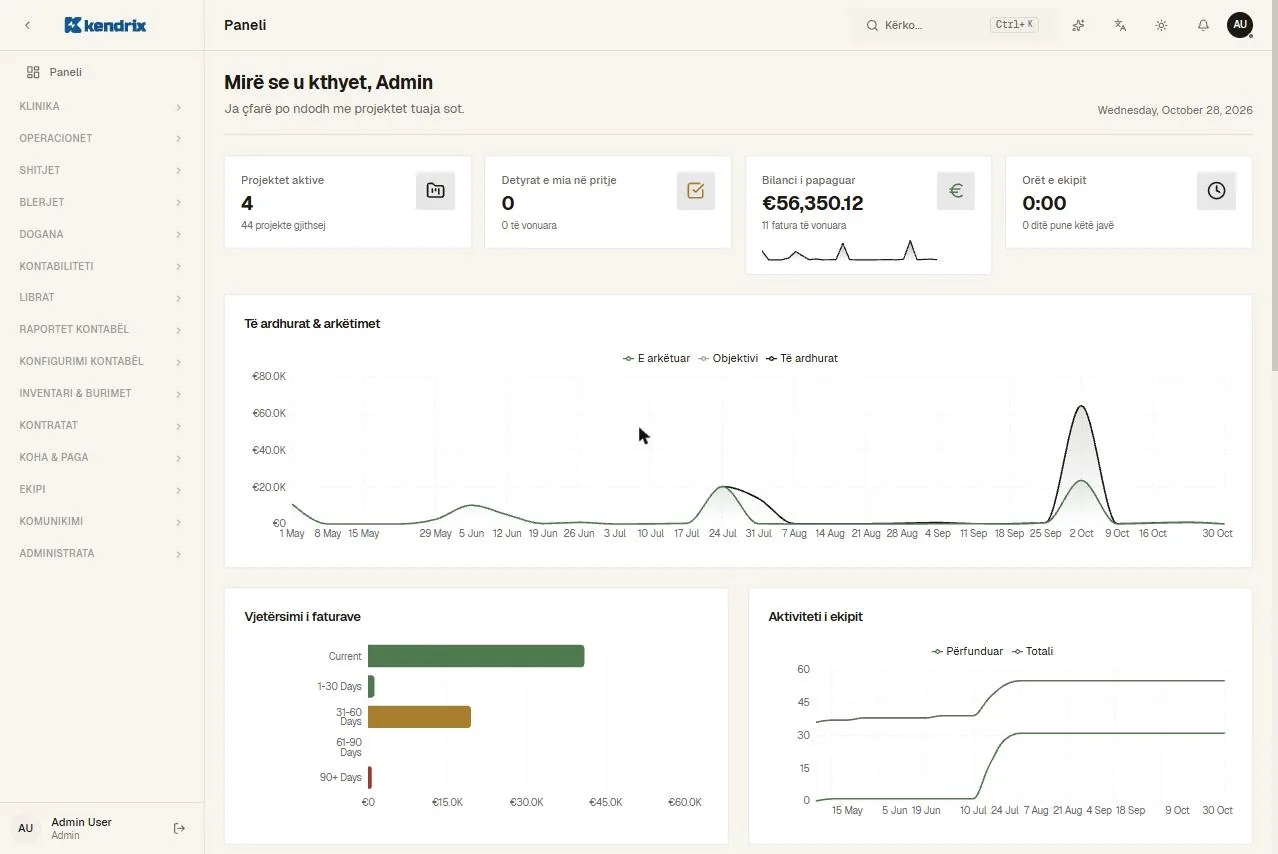
Task: Toggle the light/dark theme sun icon
Action: [x=1161, y=25]
